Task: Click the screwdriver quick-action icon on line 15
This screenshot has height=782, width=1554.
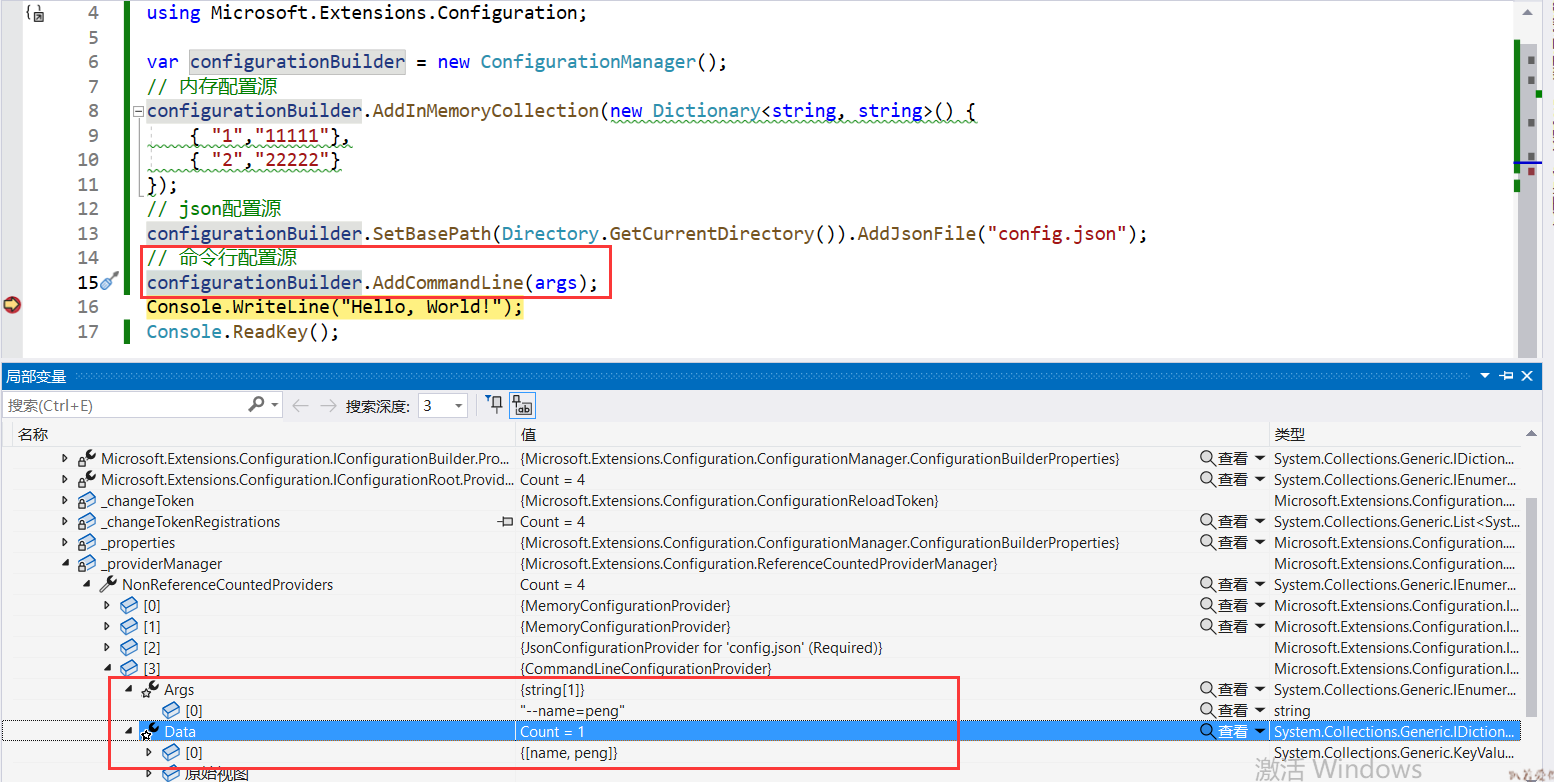Action: pos(109,282)
